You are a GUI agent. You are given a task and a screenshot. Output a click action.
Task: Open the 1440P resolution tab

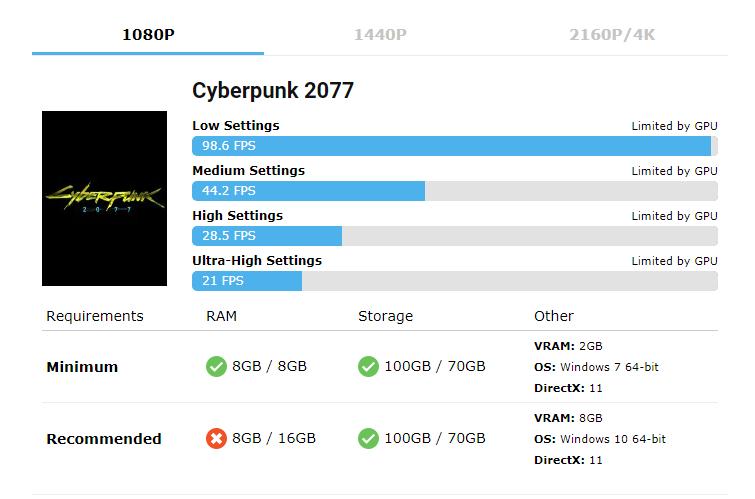pyautogui.click(x=380, y=35)
